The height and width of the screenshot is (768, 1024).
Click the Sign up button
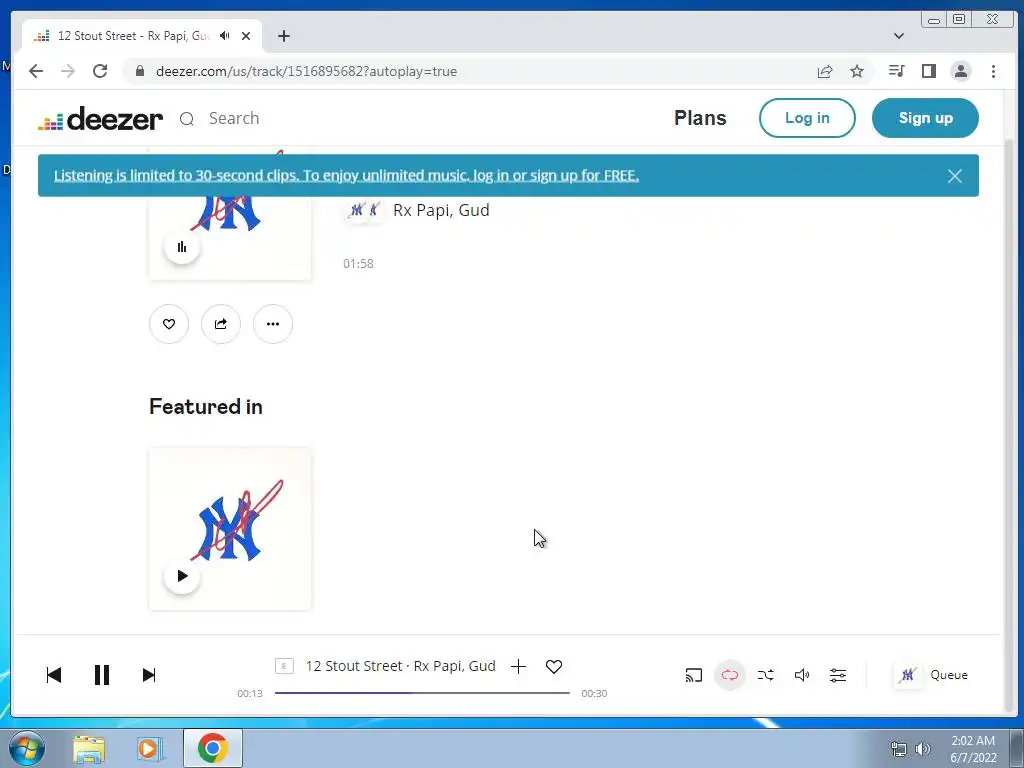click(x=925, y=118)
